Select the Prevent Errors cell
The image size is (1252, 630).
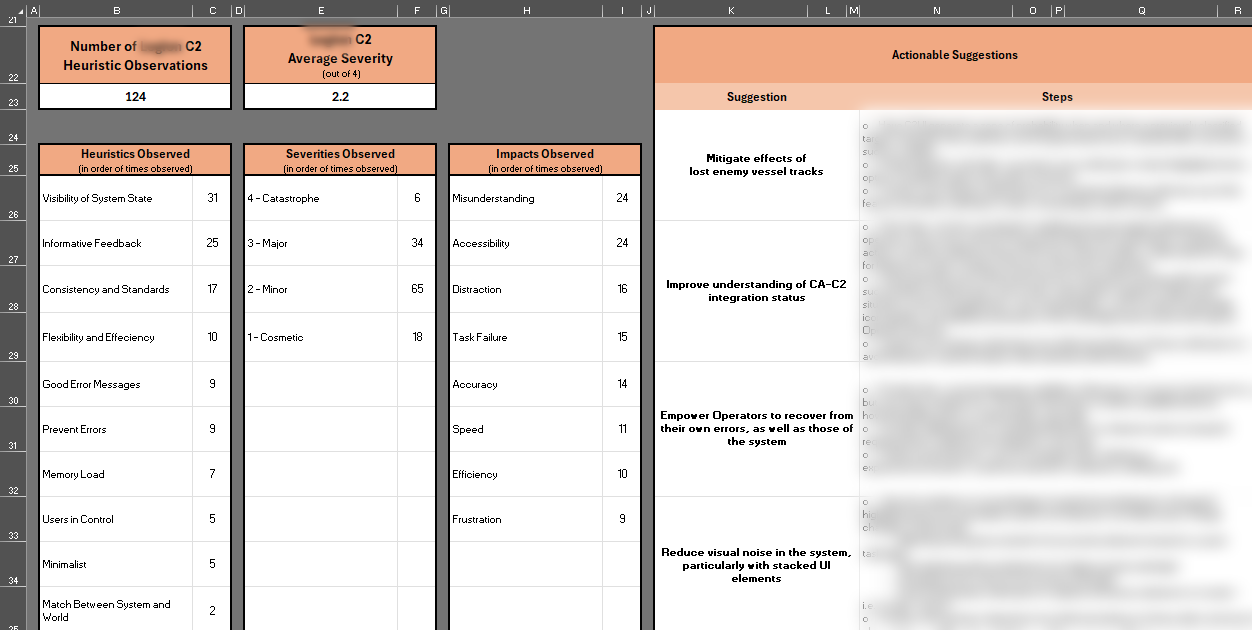click(116, 429)
